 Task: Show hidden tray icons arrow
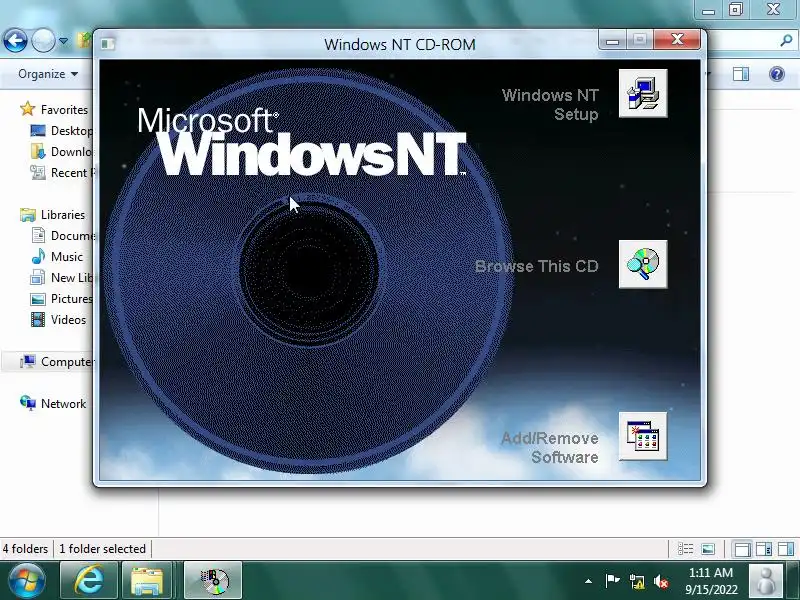pyautogui.click(x=588, y=581)
